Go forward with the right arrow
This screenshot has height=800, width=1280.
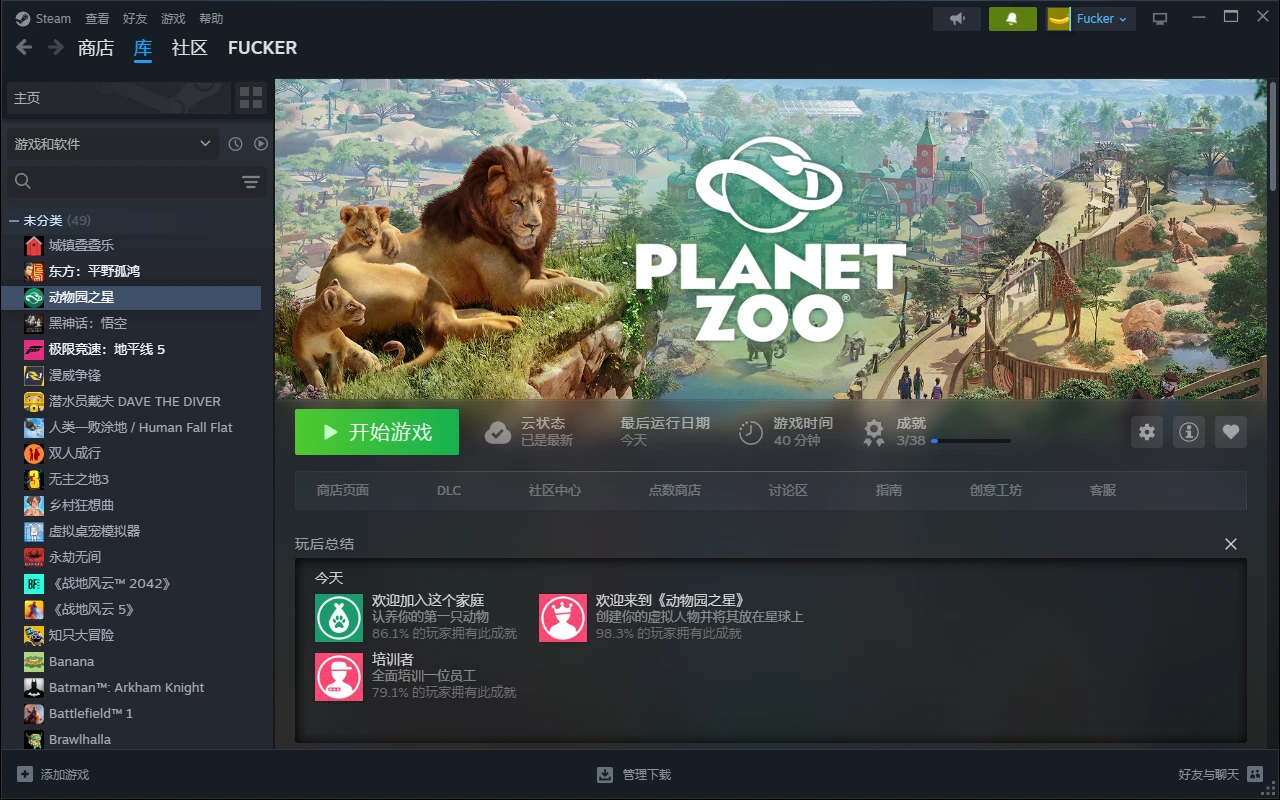(x=56, y=47)
